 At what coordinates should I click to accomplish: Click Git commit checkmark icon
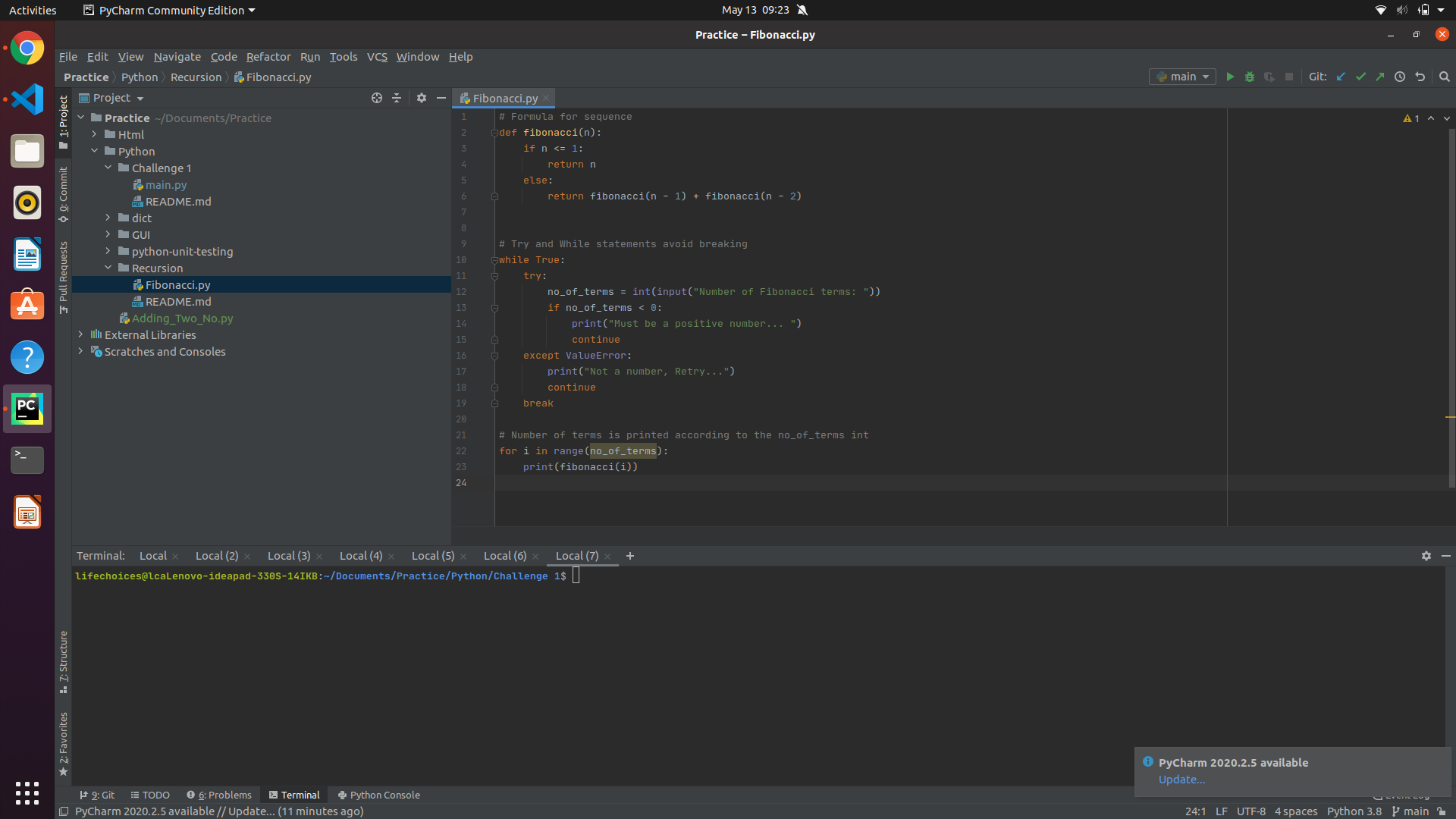coord(1360,77)
